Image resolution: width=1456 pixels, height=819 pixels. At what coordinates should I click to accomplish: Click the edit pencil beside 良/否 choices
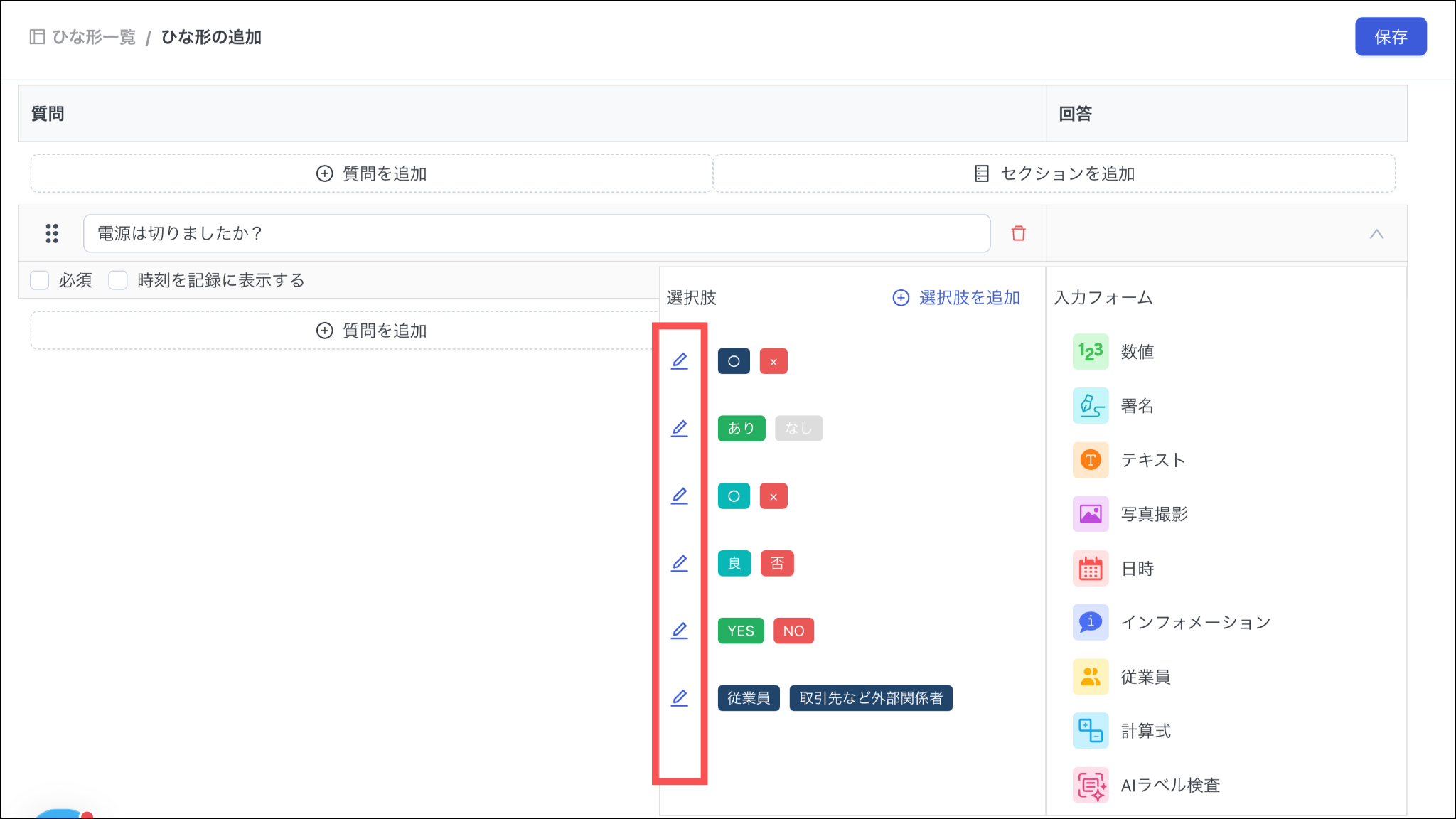click(x=680, y=564)
